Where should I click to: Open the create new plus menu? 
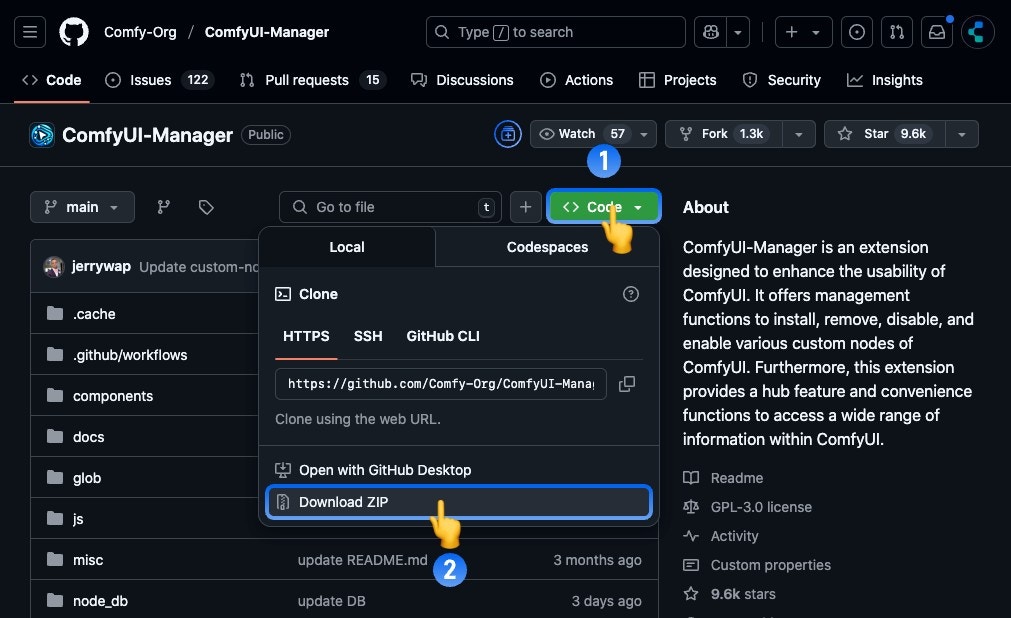[803, 32]
